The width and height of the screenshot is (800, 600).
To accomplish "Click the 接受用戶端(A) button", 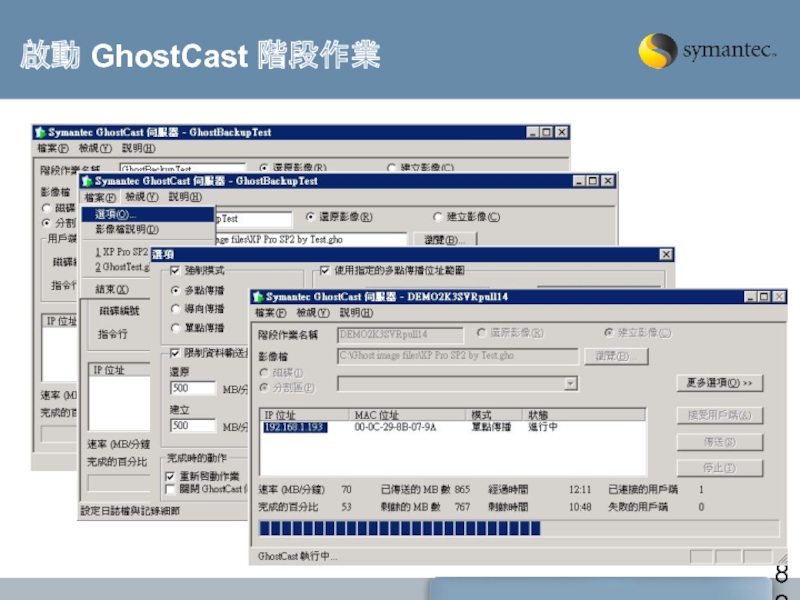I will point(720,415).
